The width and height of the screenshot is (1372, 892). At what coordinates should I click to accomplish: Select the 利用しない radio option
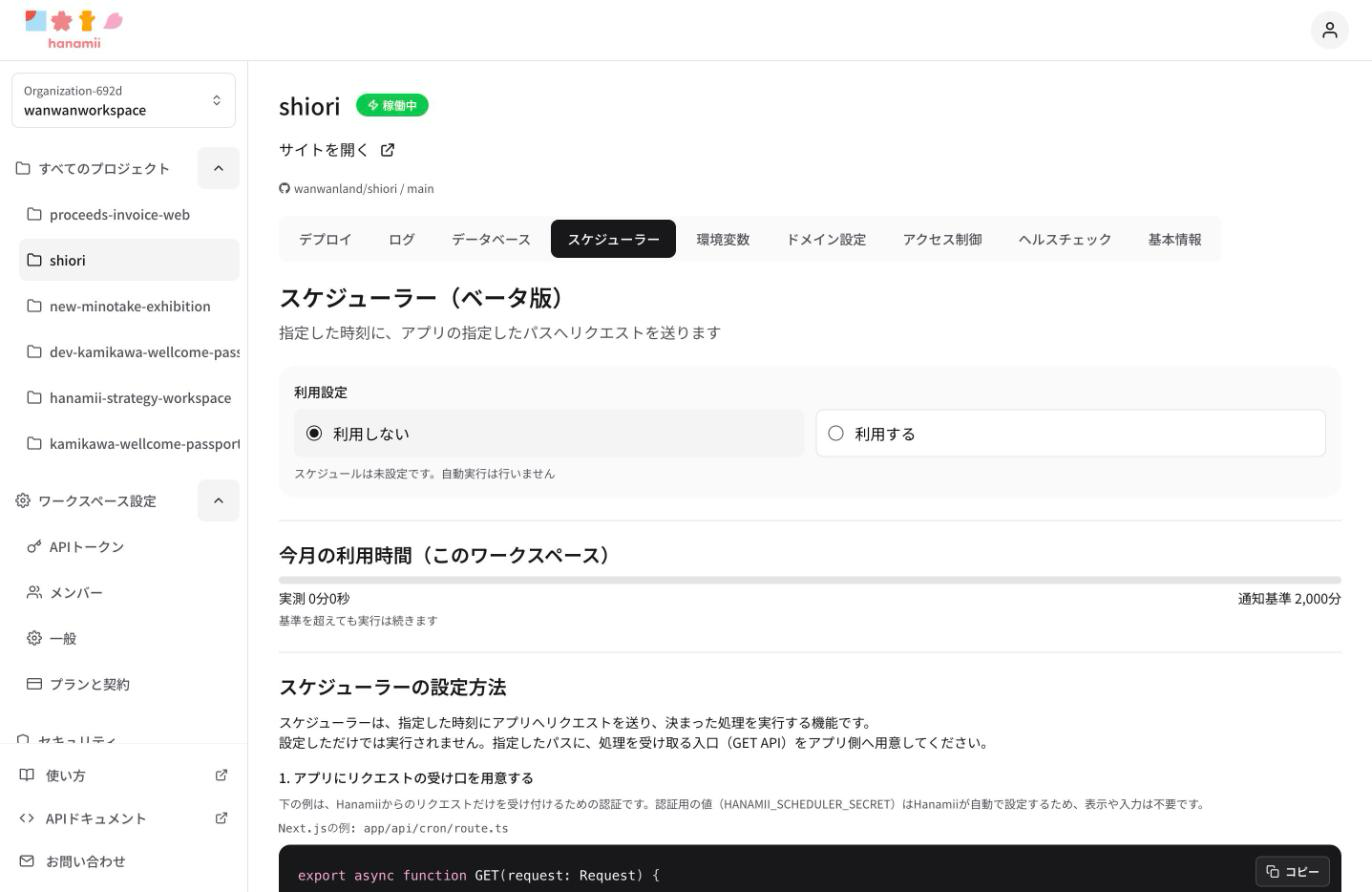tap(549, 433)
